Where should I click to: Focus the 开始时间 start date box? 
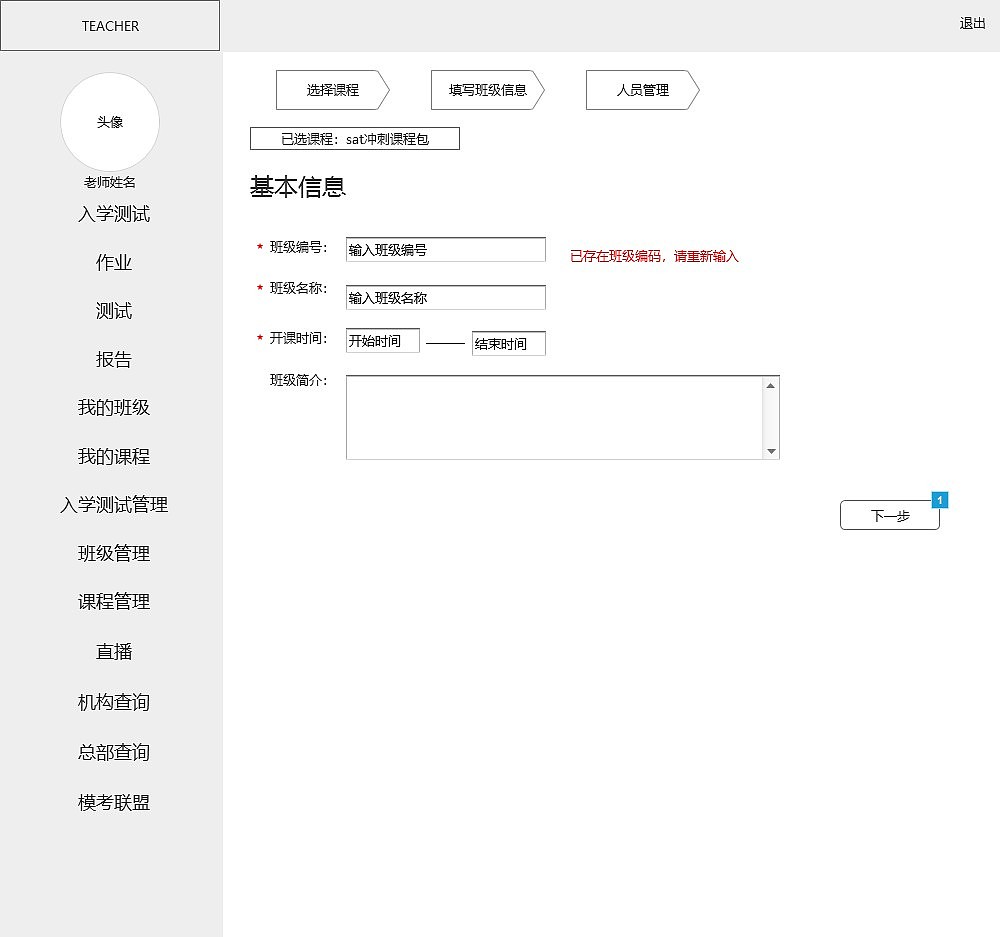pos(382,340)
